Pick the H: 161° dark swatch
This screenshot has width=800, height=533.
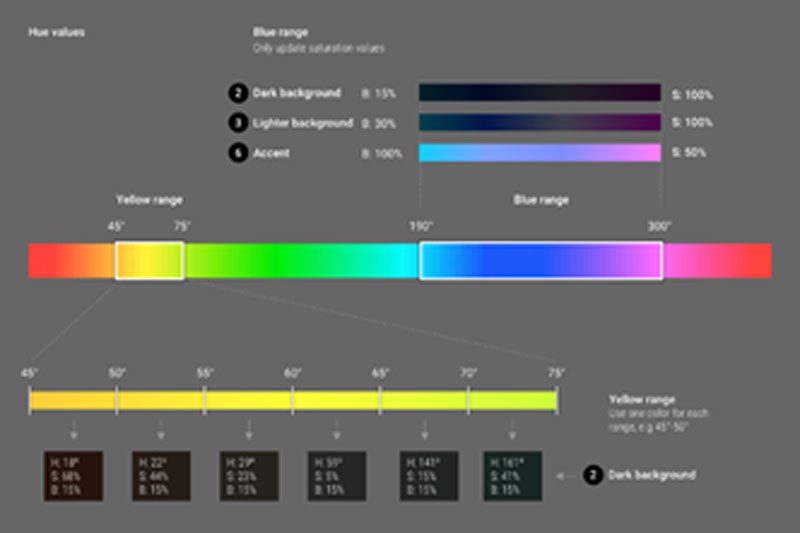tap(512, 475)
